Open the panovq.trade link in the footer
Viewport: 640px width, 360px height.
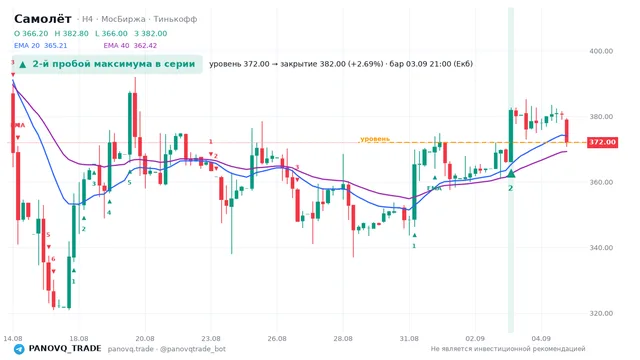(x=131, y=349)
